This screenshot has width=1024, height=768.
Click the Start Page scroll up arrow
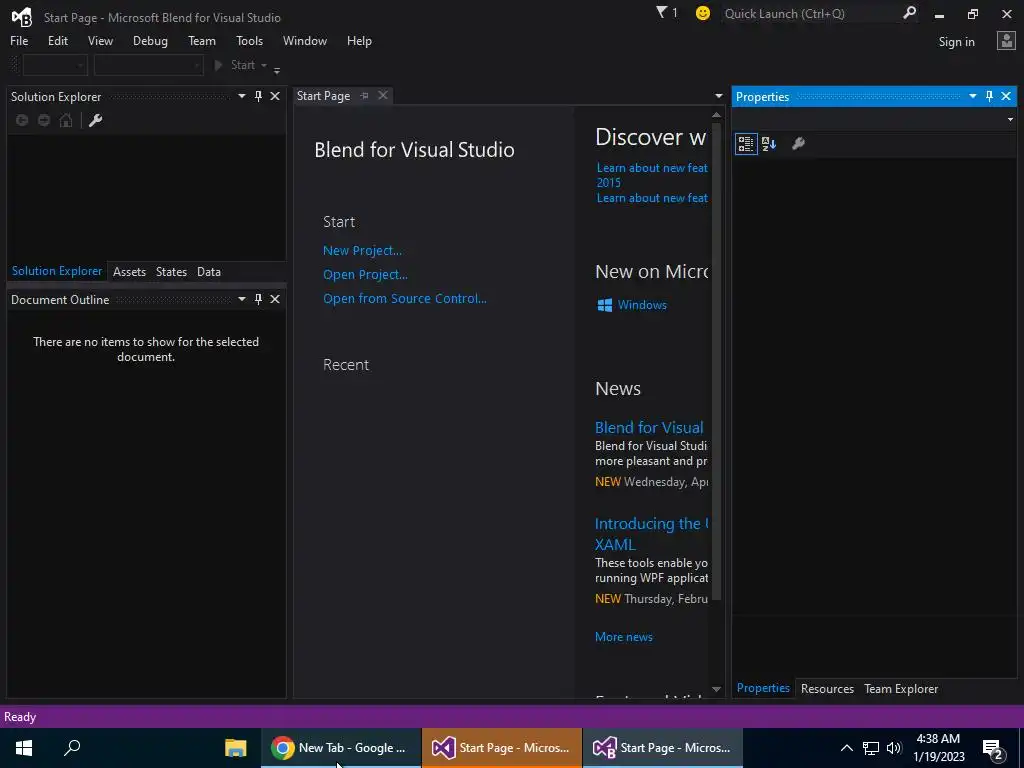click(x=716, y=115)
